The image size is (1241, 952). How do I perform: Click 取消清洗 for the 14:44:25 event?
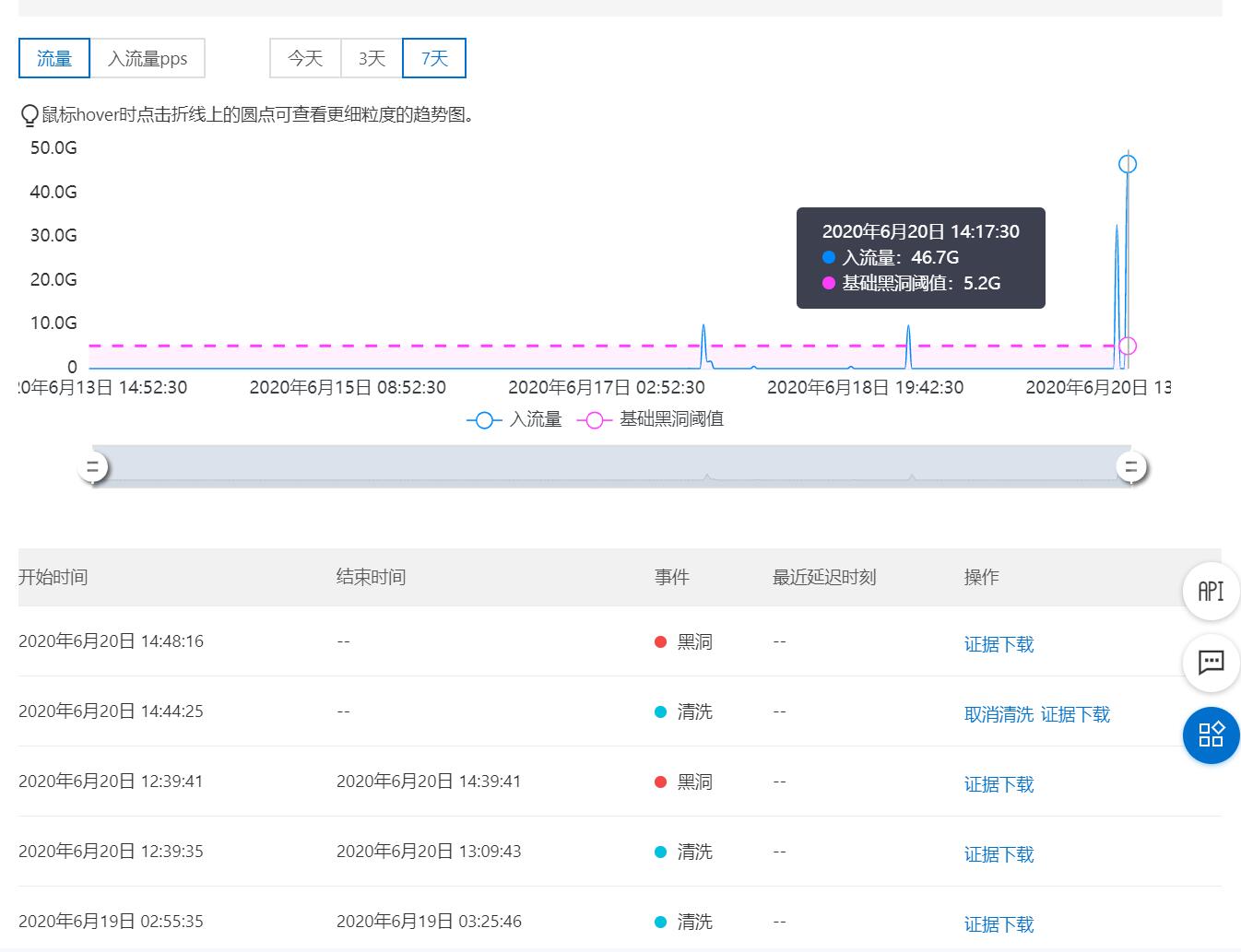click(999, 714)
